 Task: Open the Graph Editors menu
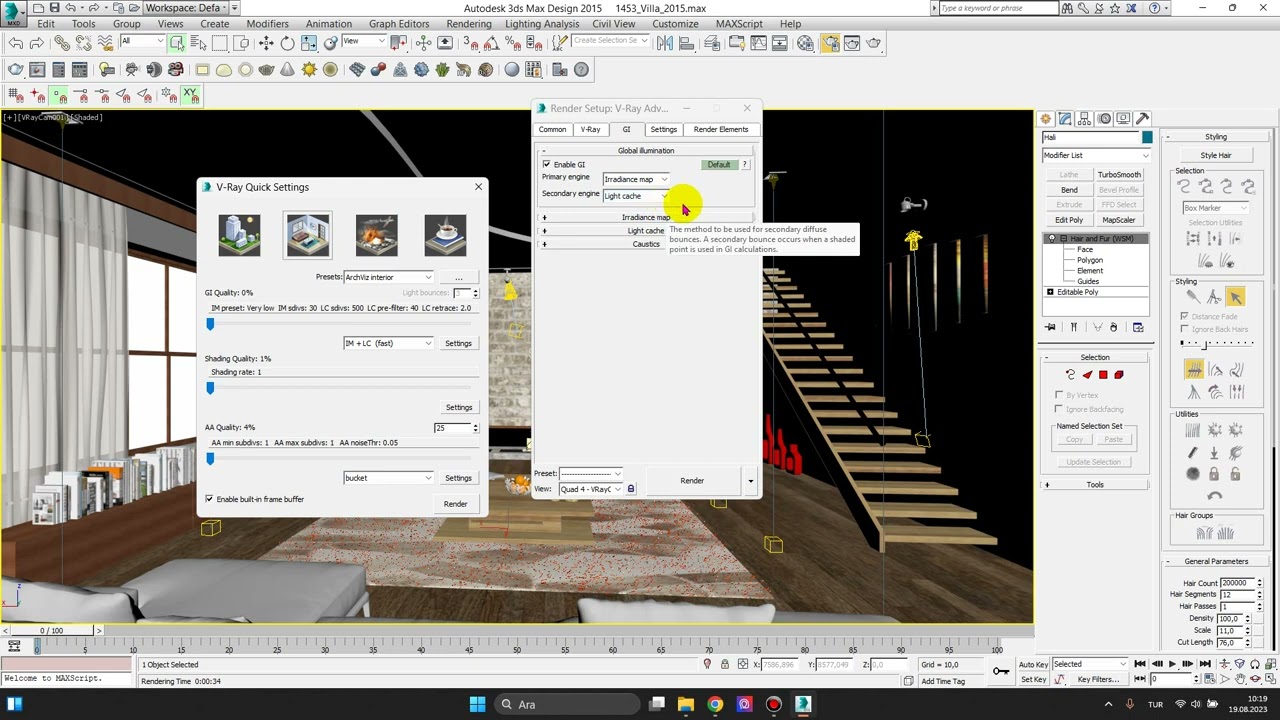tap(399, 24)
